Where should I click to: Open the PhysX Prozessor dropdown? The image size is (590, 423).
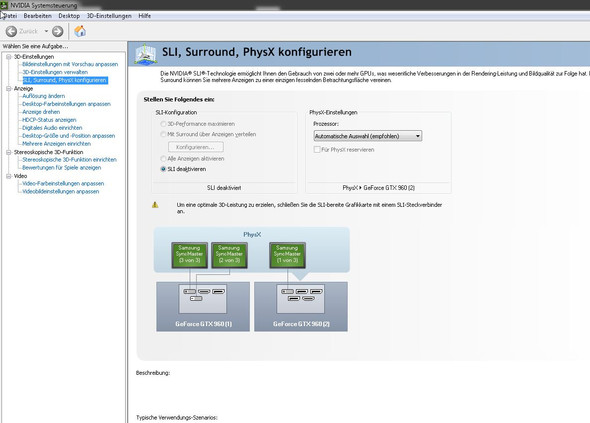pos(368,136)
